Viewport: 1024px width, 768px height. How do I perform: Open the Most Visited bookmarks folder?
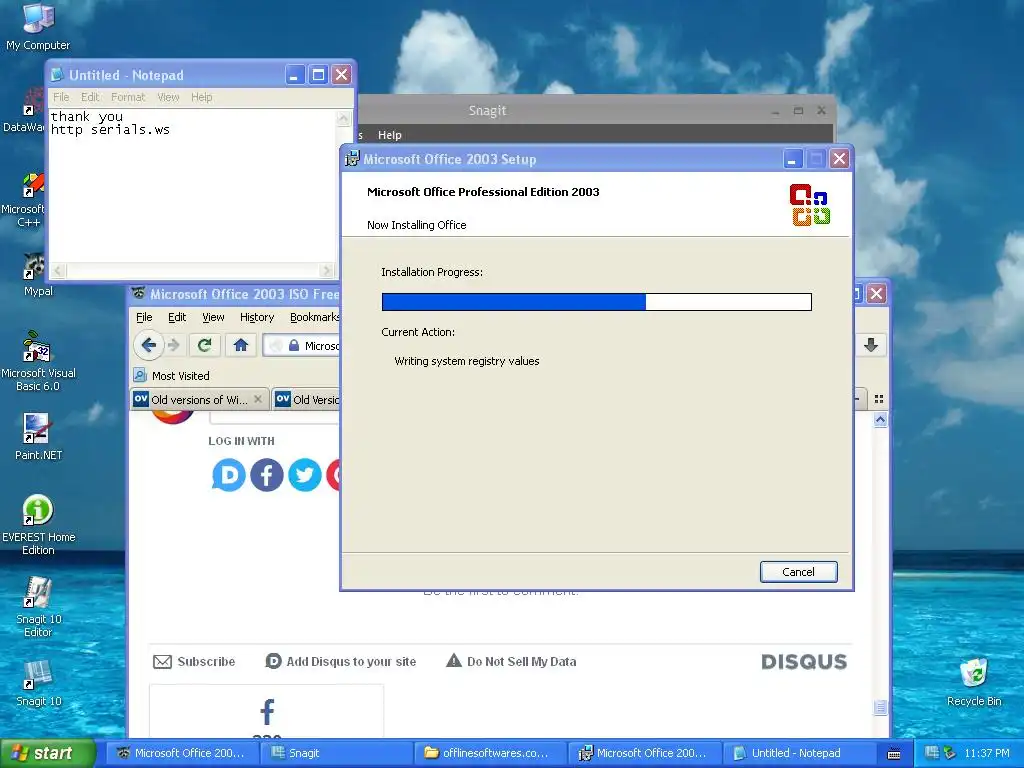point(172,376)
